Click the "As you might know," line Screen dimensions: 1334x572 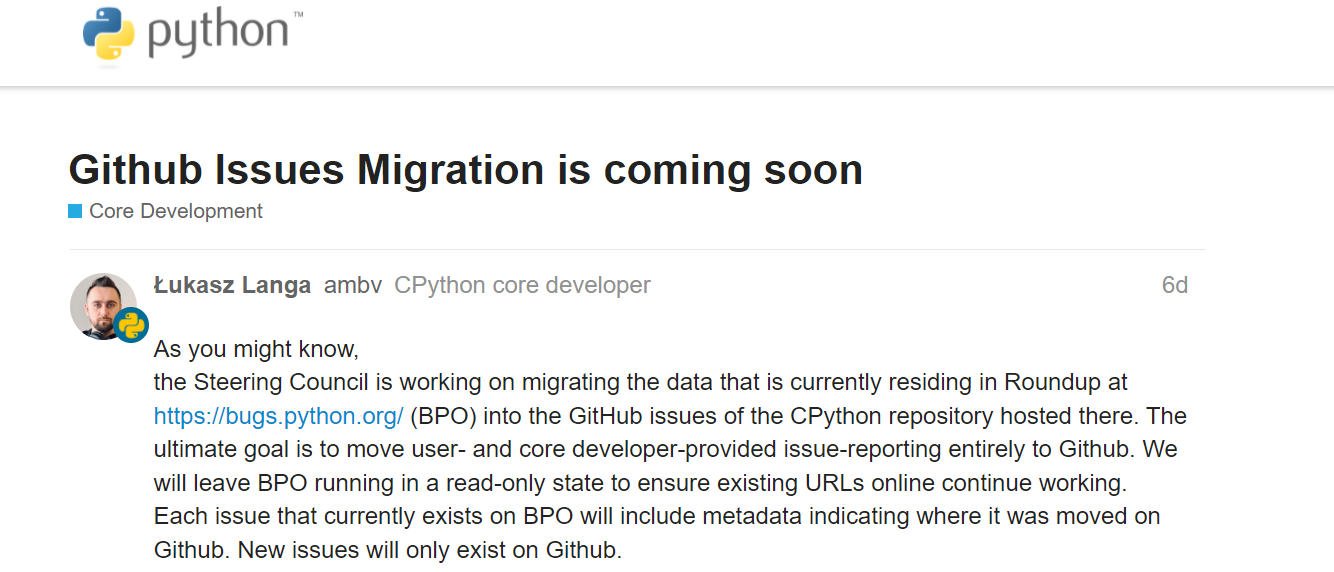(x=256, y=350)
